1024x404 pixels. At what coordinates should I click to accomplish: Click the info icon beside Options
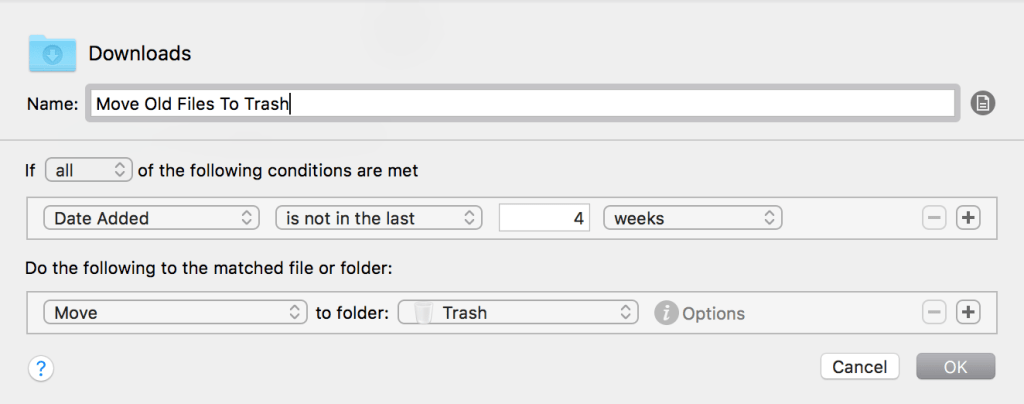(x=666, y=313)
